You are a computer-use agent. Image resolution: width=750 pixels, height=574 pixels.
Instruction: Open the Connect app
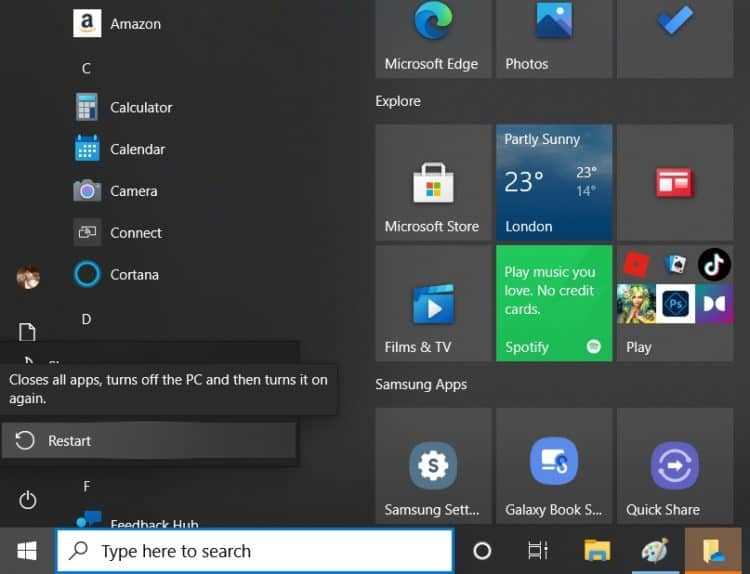click(x=118, y=232)
